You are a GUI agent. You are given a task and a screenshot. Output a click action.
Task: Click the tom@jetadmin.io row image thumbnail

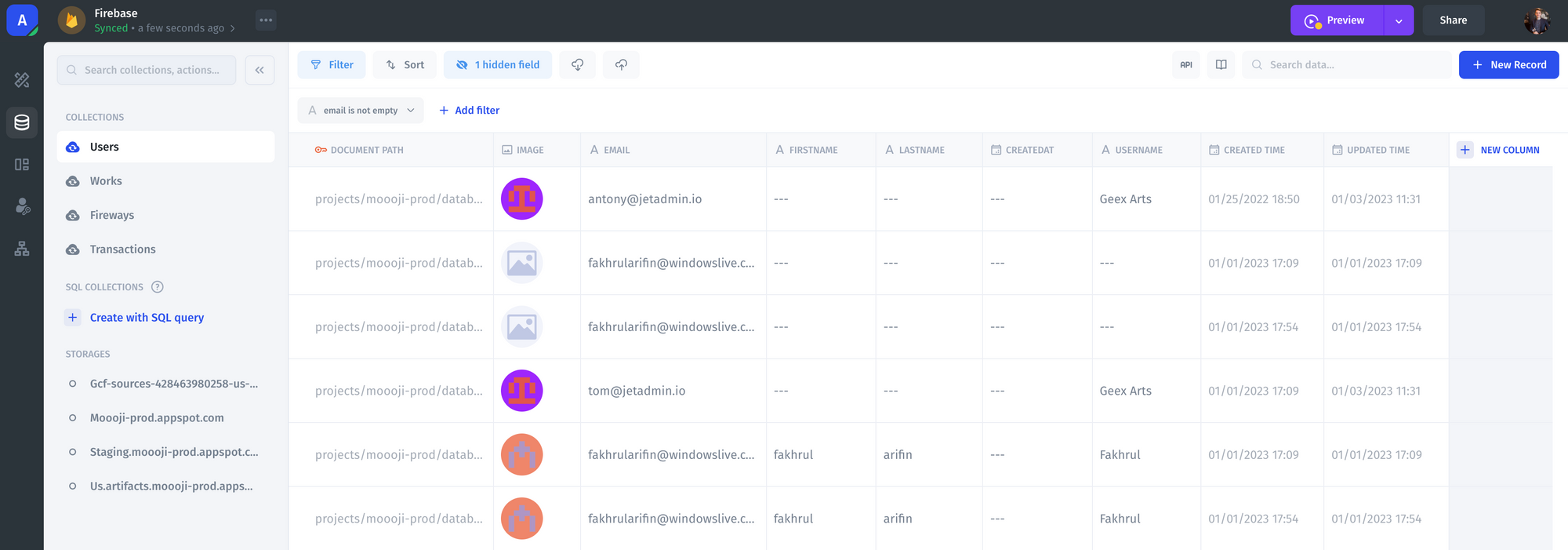pyautogui.click(x=522, y=391)
